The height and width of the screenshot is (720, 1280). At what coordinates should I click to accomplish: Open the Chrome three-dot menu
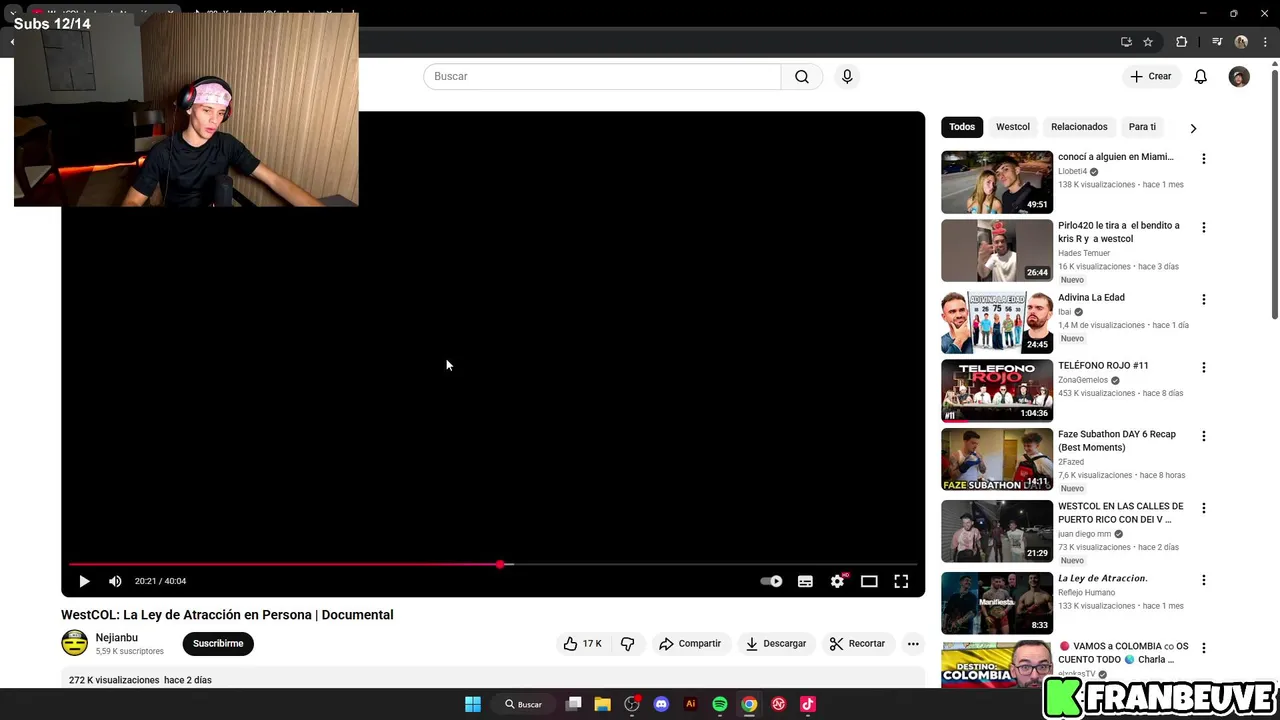[x=1265, y=42]
